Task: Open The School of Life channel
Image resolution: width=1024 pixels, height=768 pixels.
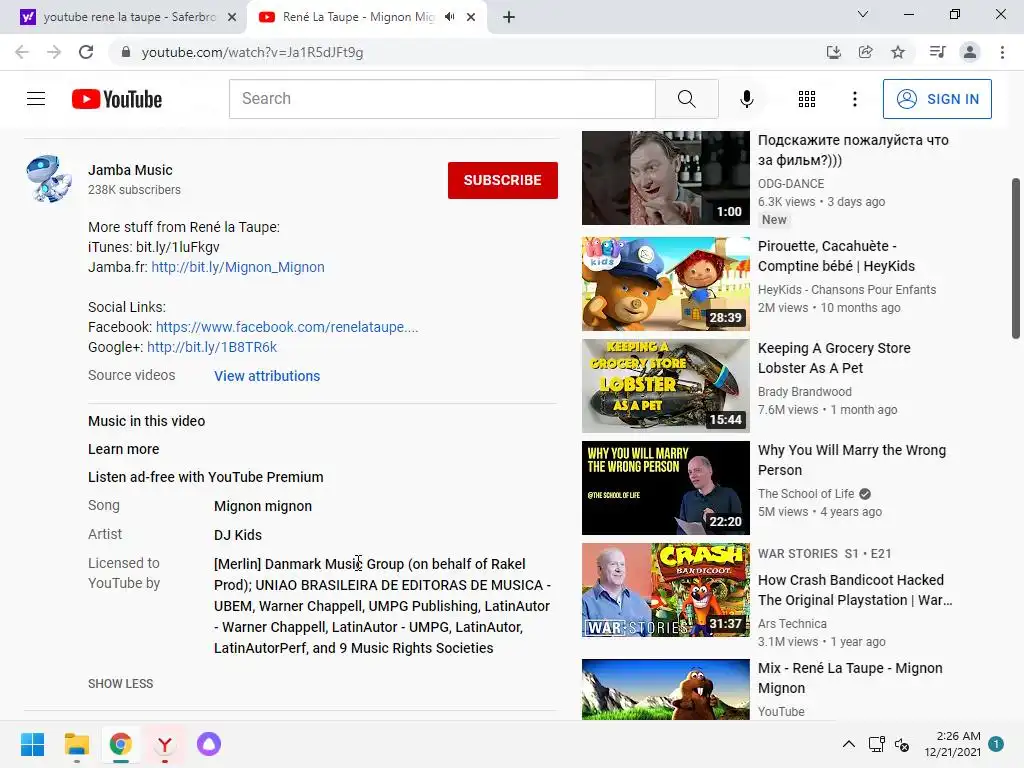Action: (x=806, y=494)
